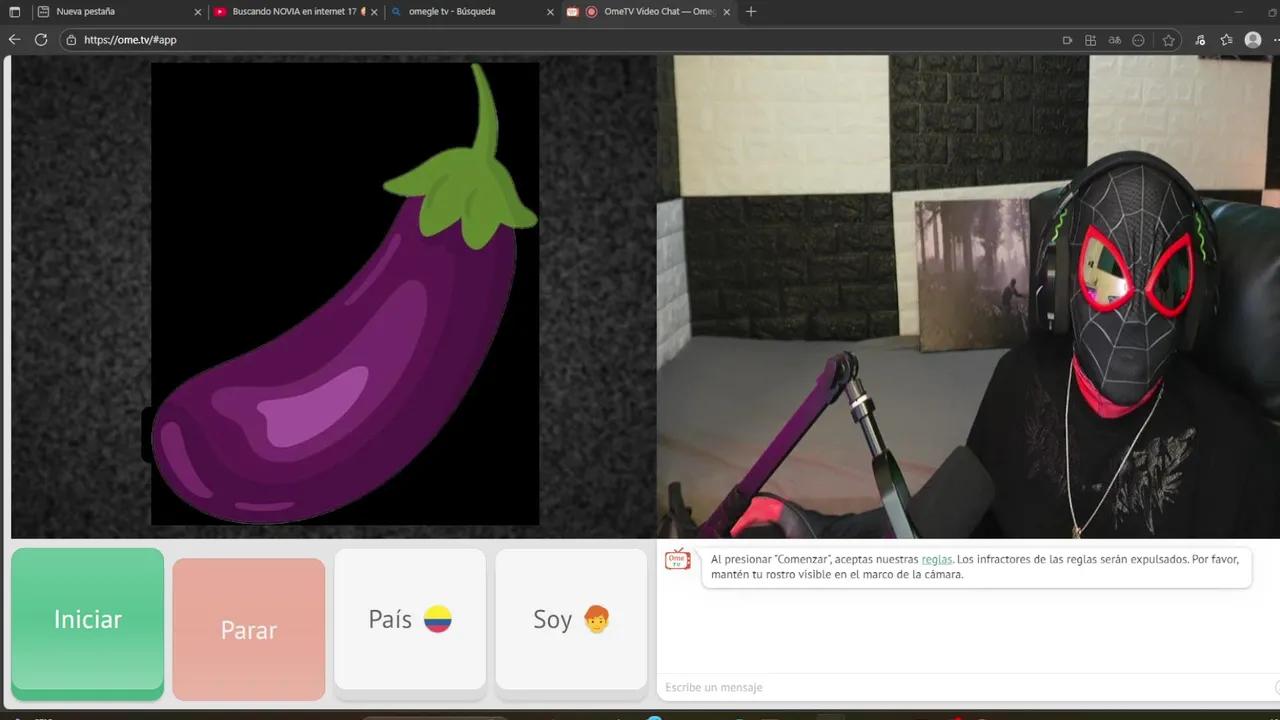Close the Nueva pestaña tab
This screenshot has height=720, width=1280.
[x=197, y=12]
